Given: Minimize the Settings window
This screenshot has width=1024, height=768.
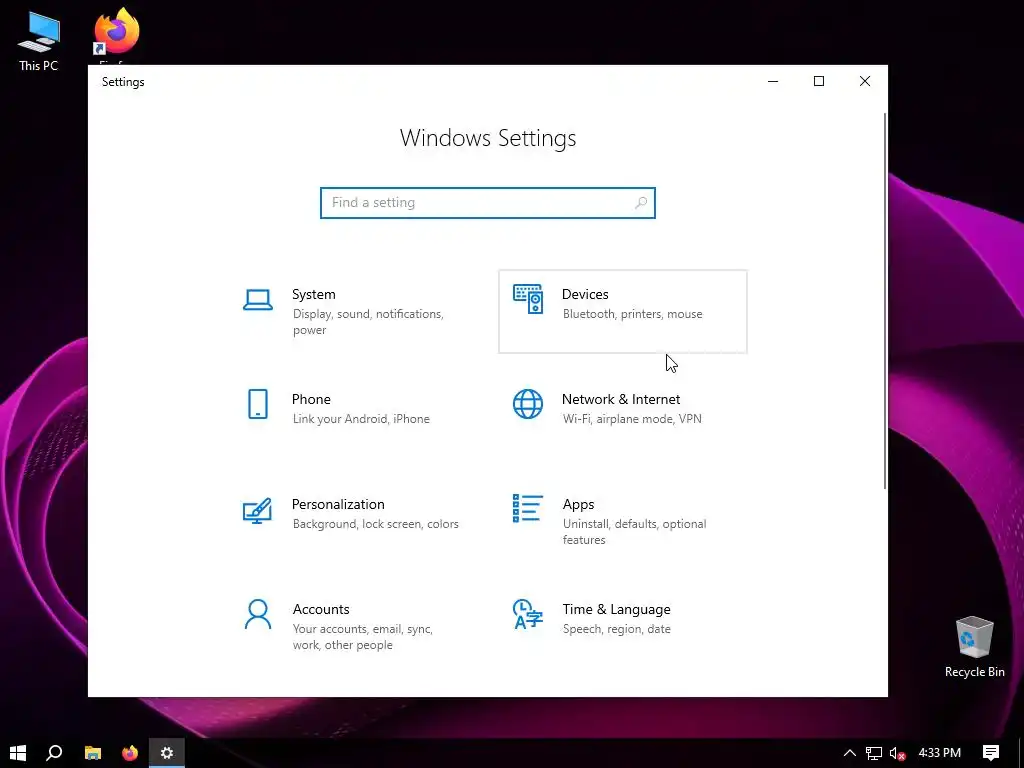Looking at the screenshot, I should pyautogui.click(x=773, y=82).
